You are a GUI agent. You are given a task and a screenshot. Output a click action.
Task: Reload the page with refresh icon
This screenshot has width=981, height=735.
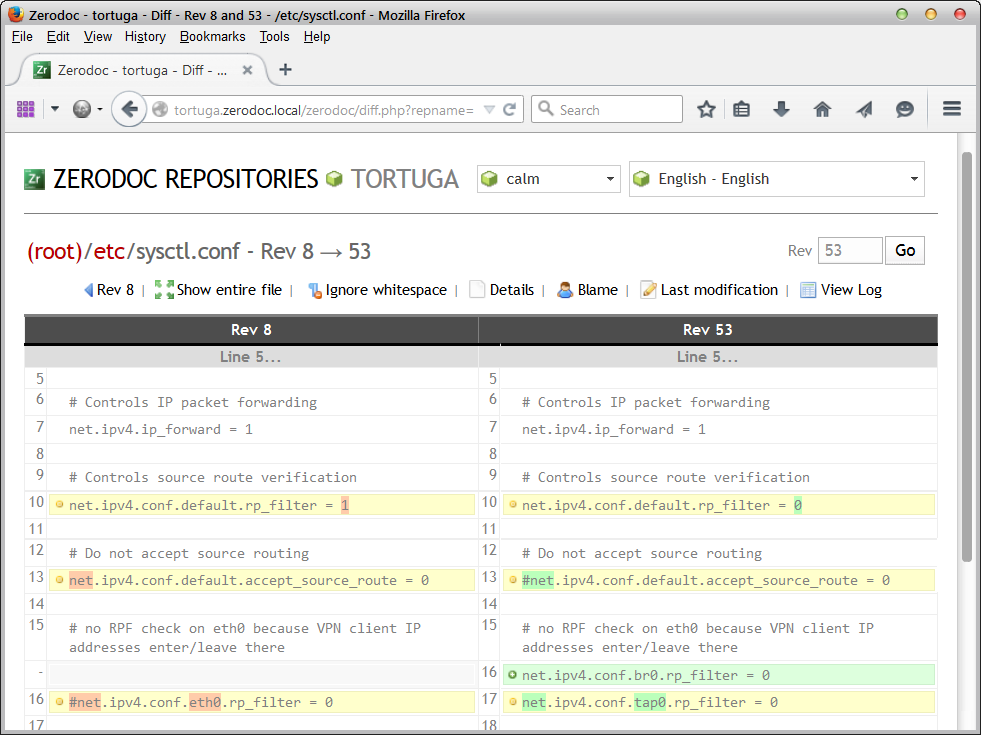[x=510, y=110]
